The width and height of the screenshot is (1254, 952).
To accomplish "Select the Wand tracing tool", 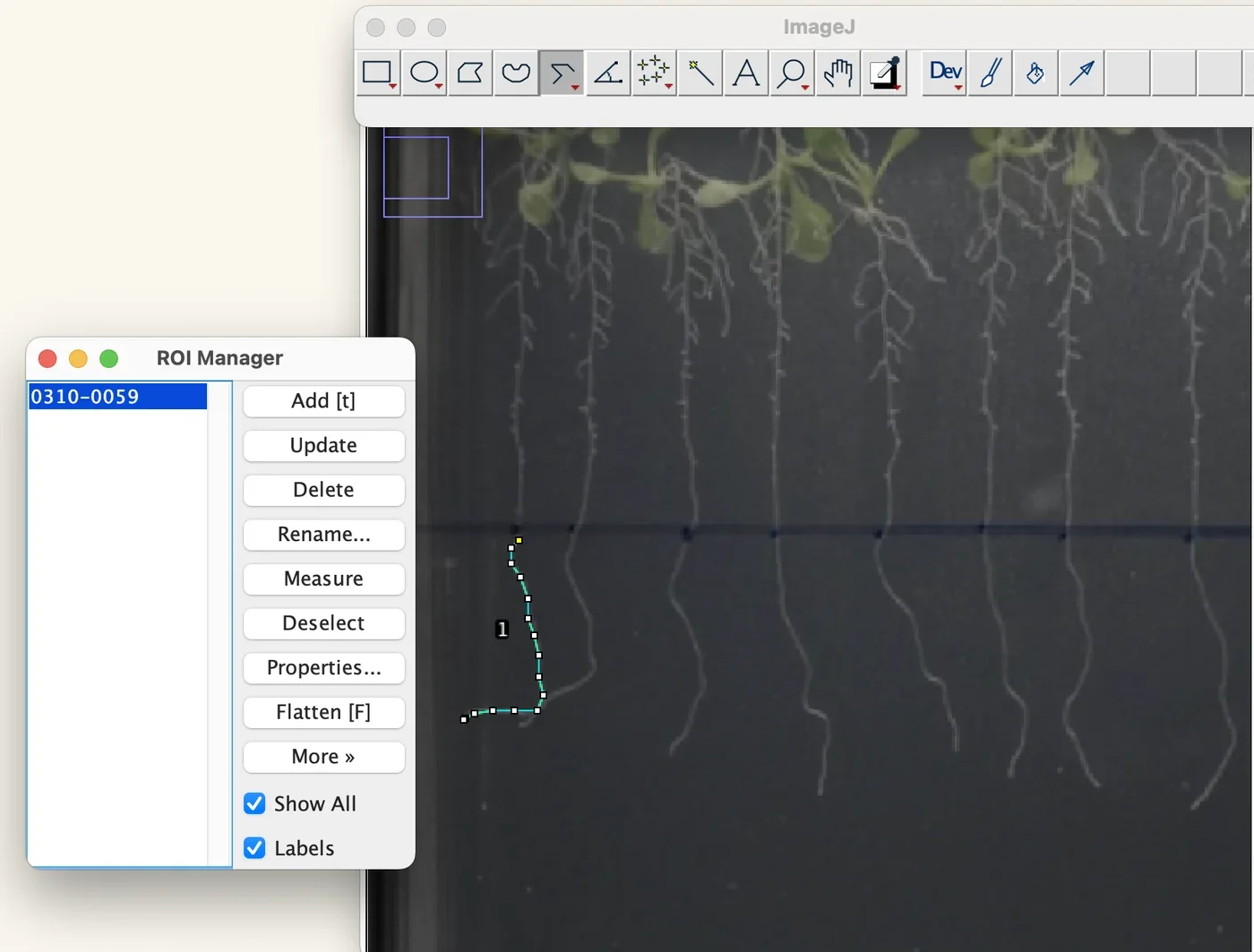I will pyautogui.click(x=700, y=73).
